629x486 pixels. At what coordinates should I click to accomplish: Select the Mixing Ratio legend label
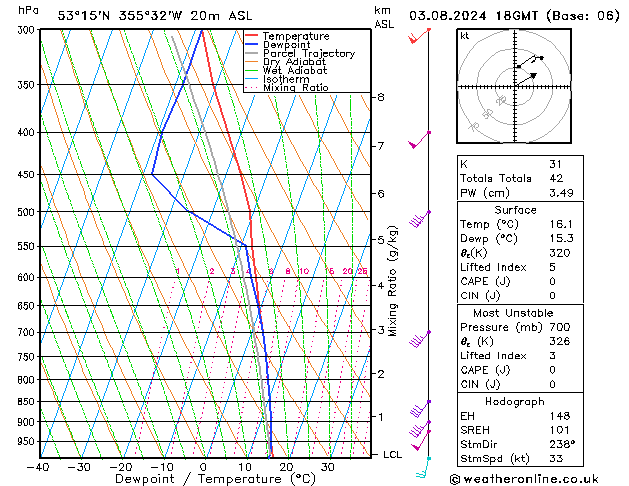coord(296,88)
